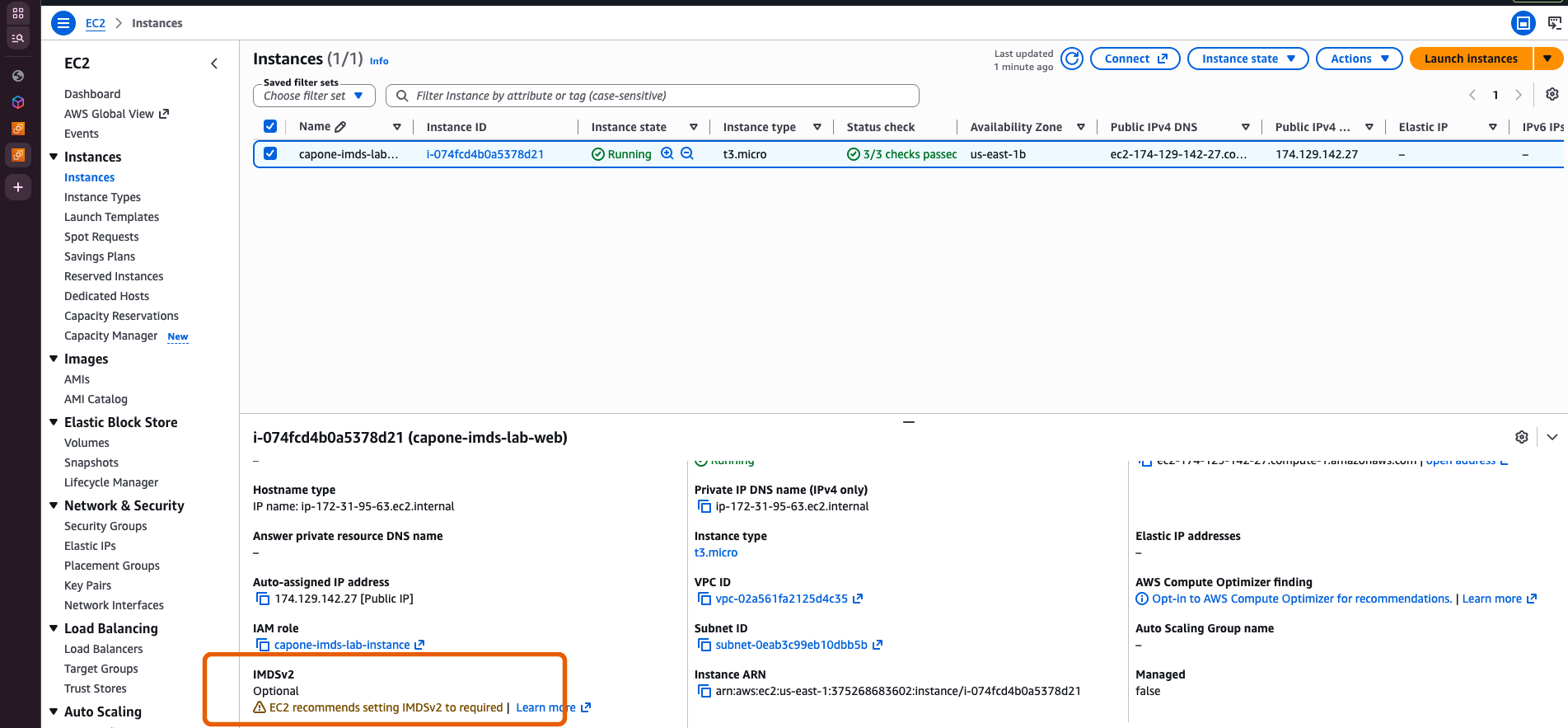Collapse the Images sidebar section
The width and height of the screenshot is (1568, 728).
point(54,359)
